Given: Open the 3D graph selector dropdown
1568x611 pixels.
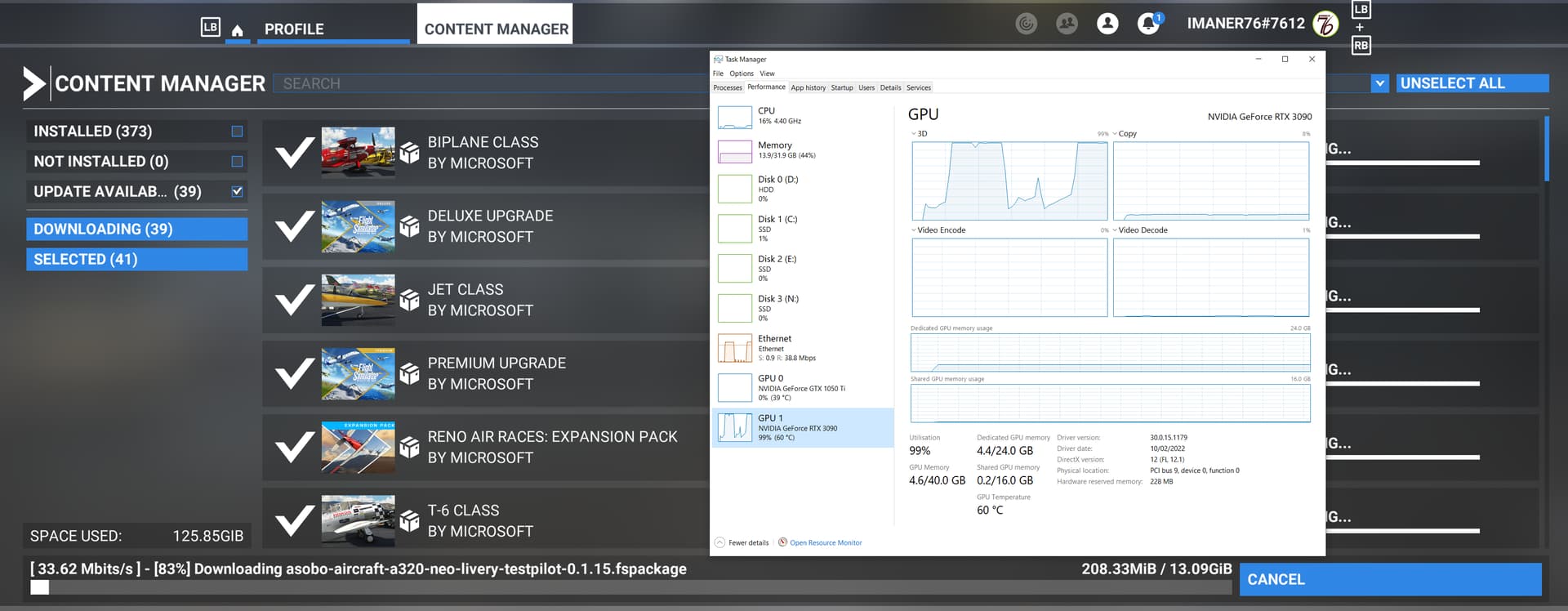Looking at the screenshot, I should click(914, 134).
